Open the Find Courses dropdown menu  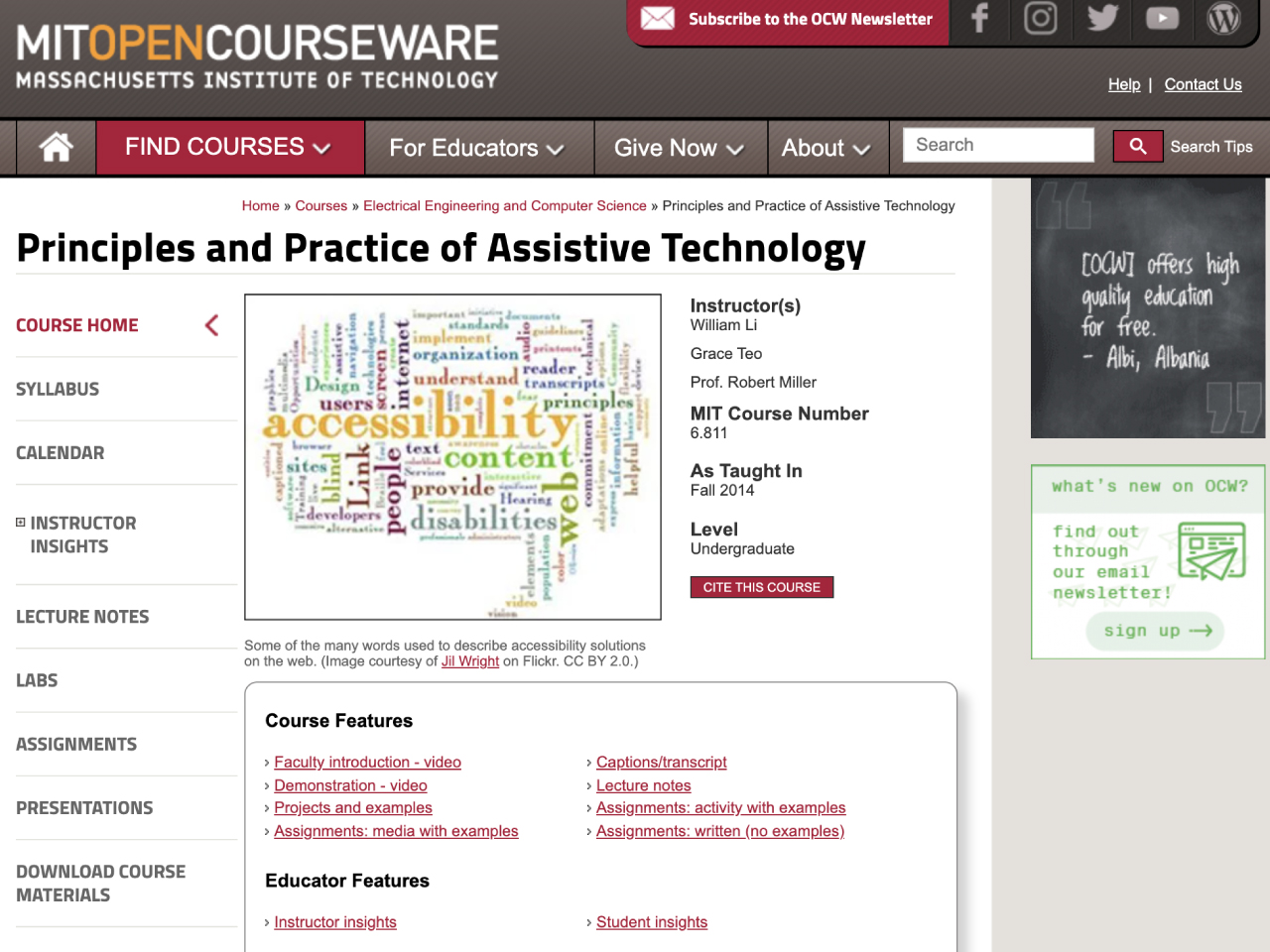pos(228,147)
